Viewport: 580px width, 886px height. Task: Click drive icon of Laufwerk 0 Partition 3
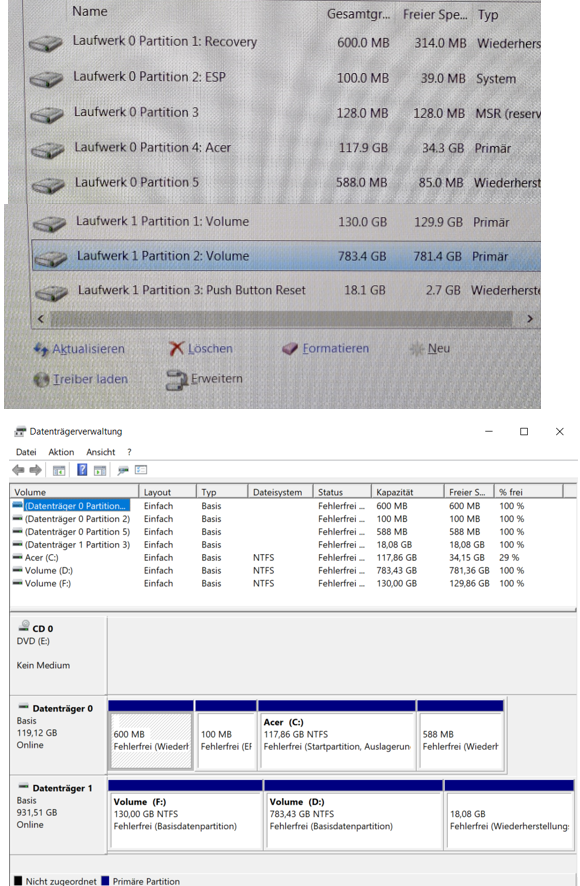[x=47, y=115]
